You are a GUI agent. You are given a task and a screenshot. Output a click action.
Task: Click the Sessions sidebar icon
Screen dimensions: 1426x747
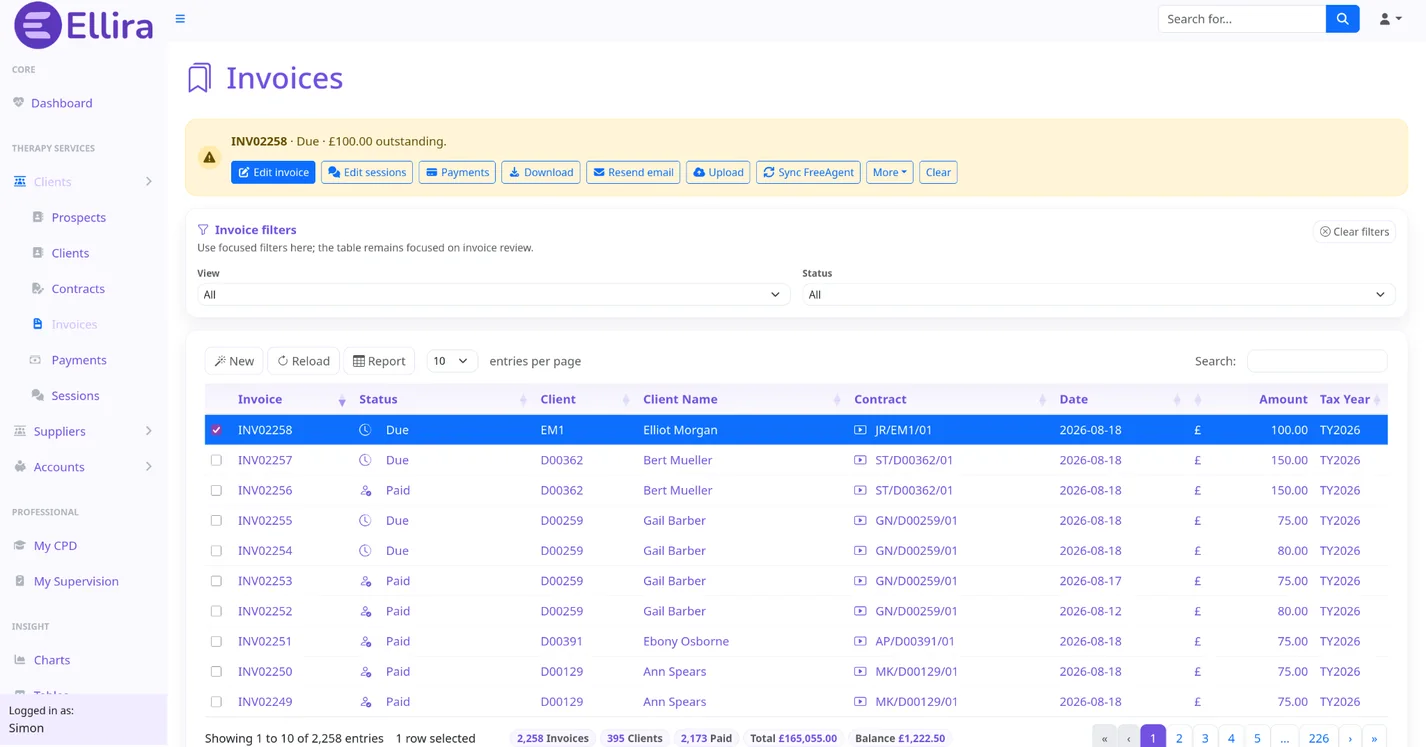click(x=38, y=395)
